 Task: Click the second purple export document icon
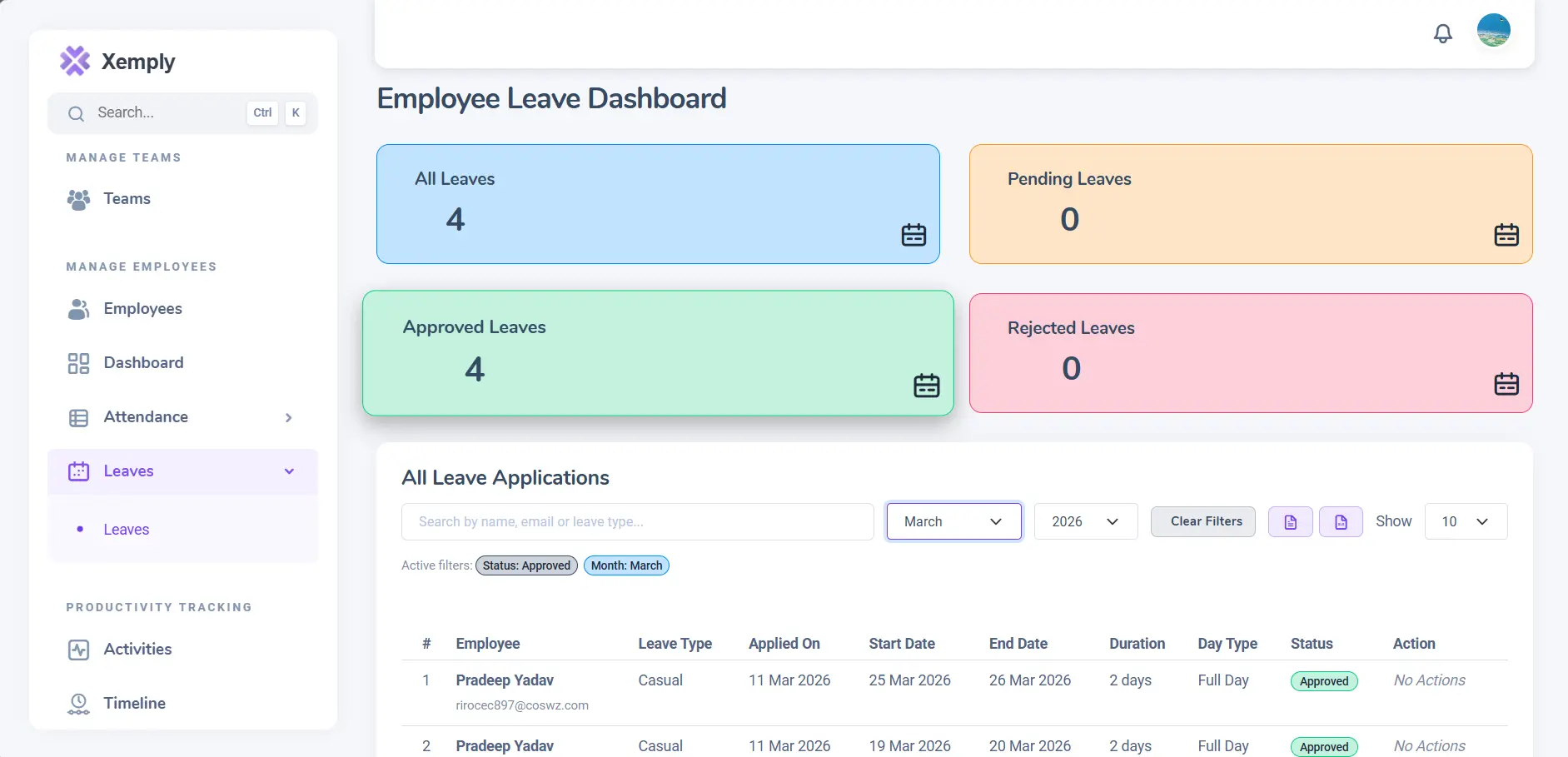click(x=1341, y=522)
